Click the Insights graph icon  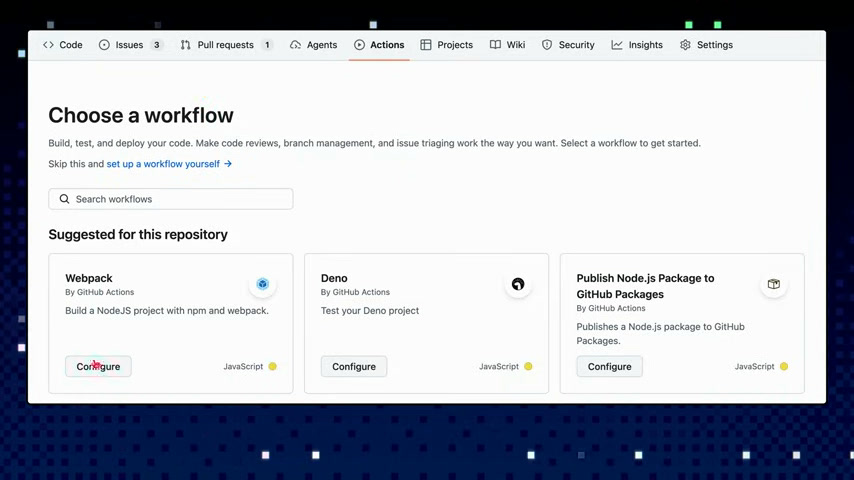click(617, 45)
